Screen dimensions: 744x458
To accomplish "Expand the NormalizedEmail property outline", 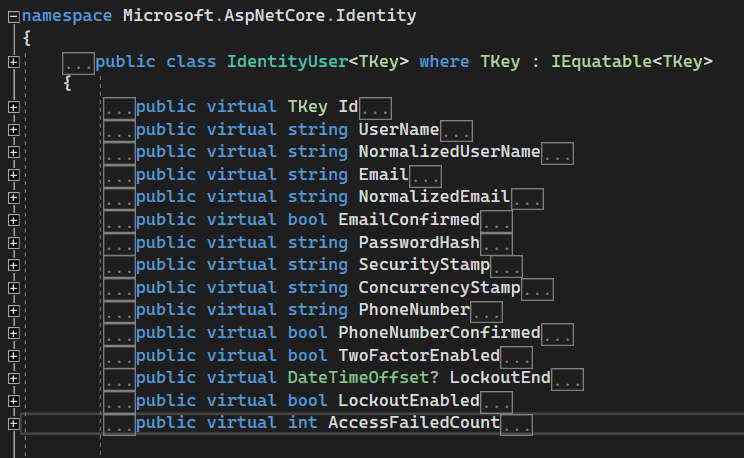I will coord(14,197).
